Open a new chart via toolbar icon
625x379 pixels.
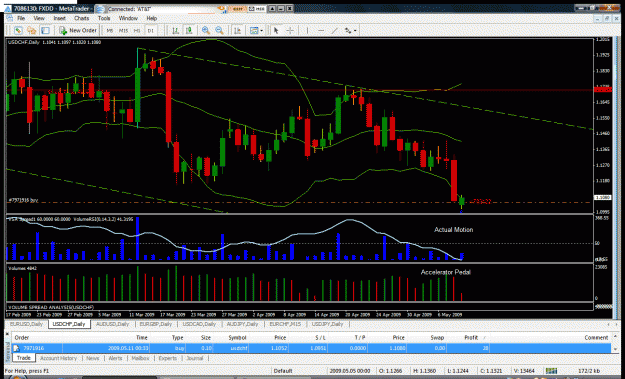pos(18,30)
